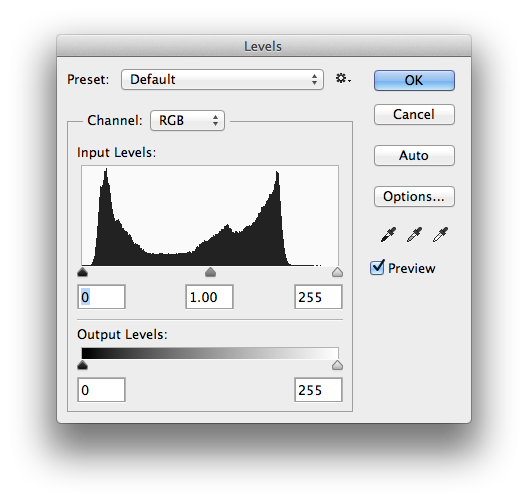Click the output levels 255 field
This screenshot has width=528, height=502.
pos(318,390)
